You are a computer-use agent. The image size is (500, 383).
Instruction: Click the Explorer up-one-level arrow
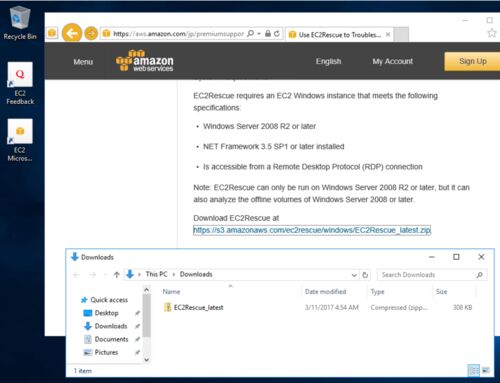tap(116, 275)
